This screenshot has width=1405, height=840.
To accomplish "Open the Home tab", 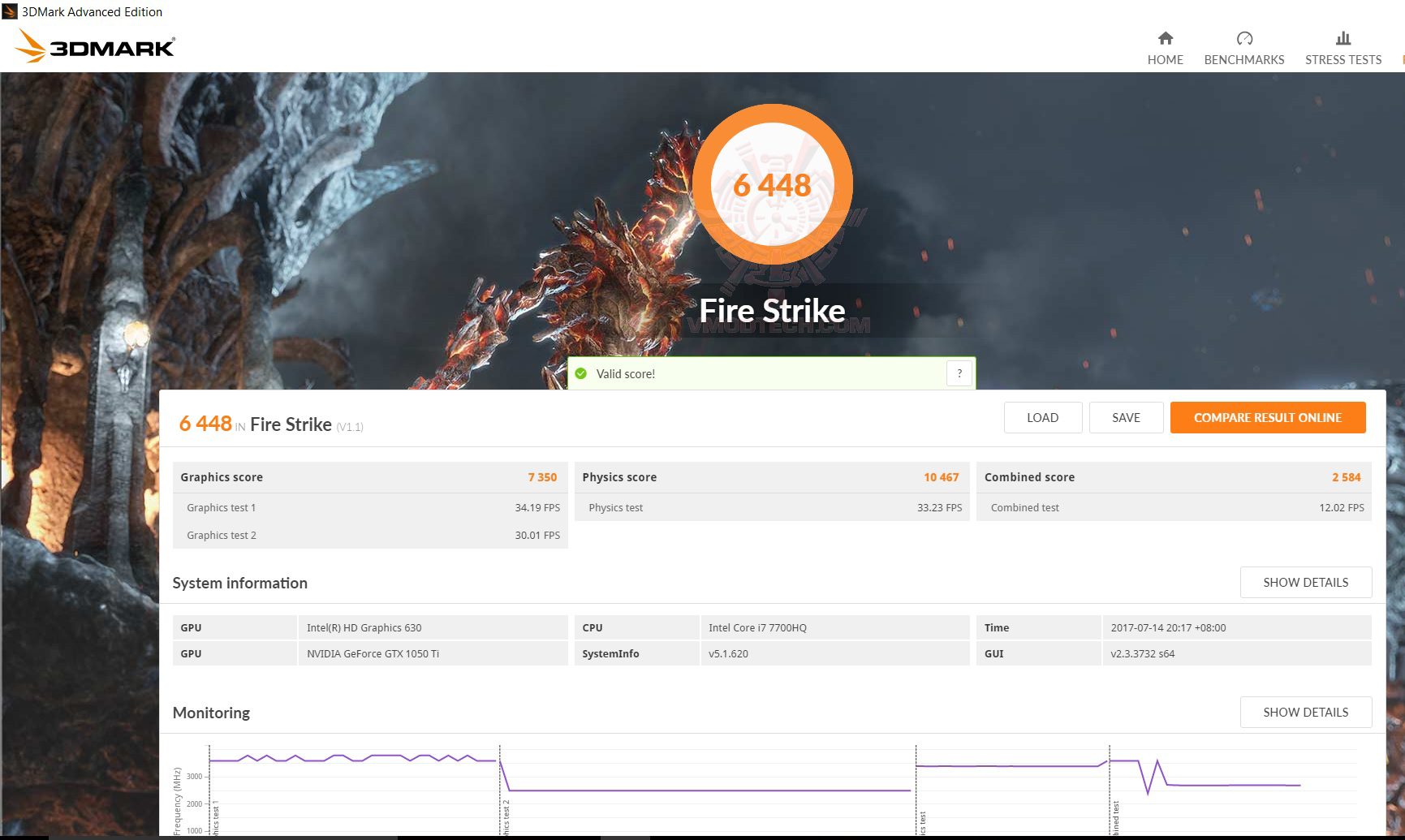I will pyautogui.click(x=1165, y=48).
